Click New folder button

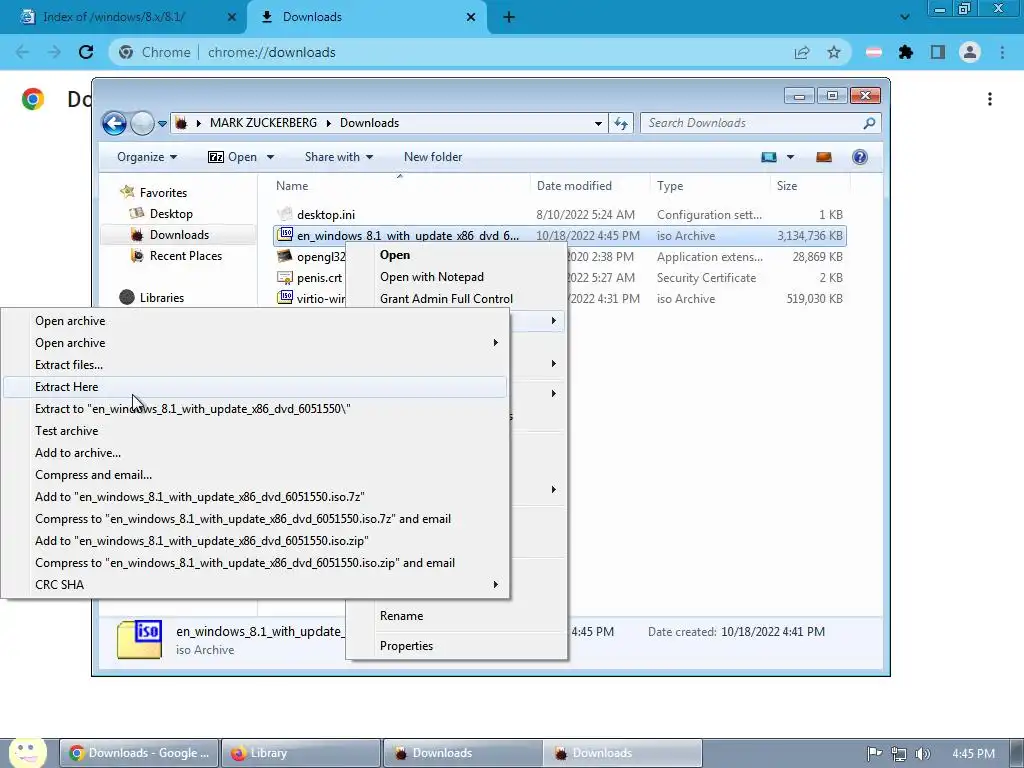click(x=432, y=157)
